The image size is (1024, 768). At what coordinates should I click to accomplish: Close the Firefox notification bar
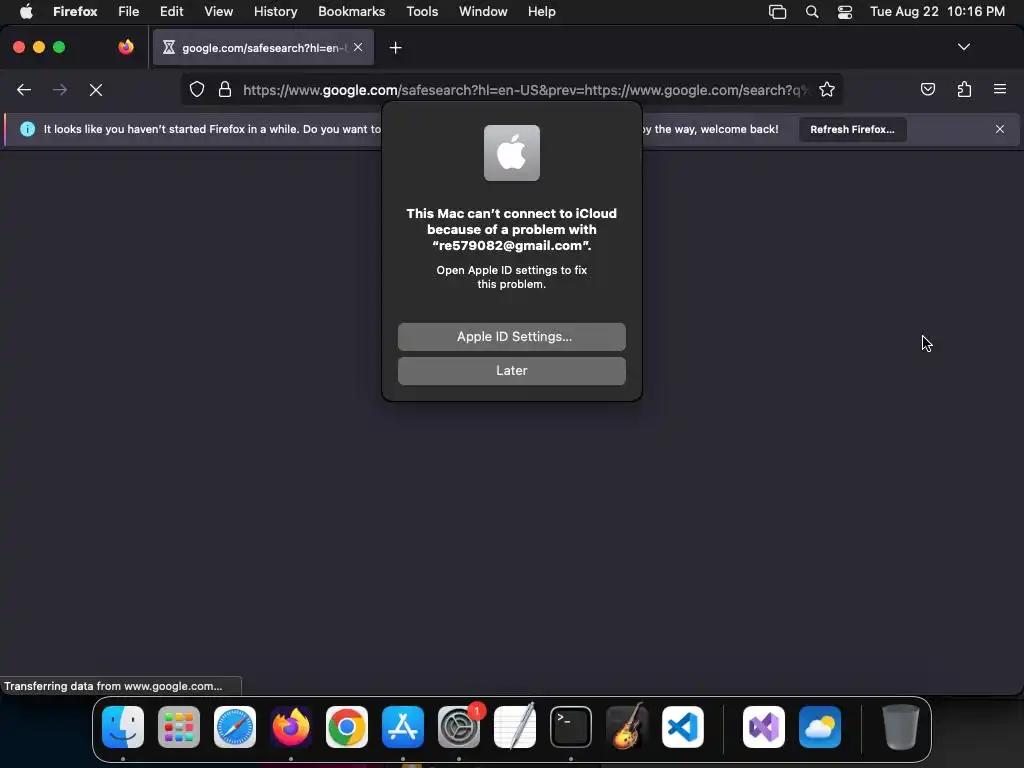point(999,129)
